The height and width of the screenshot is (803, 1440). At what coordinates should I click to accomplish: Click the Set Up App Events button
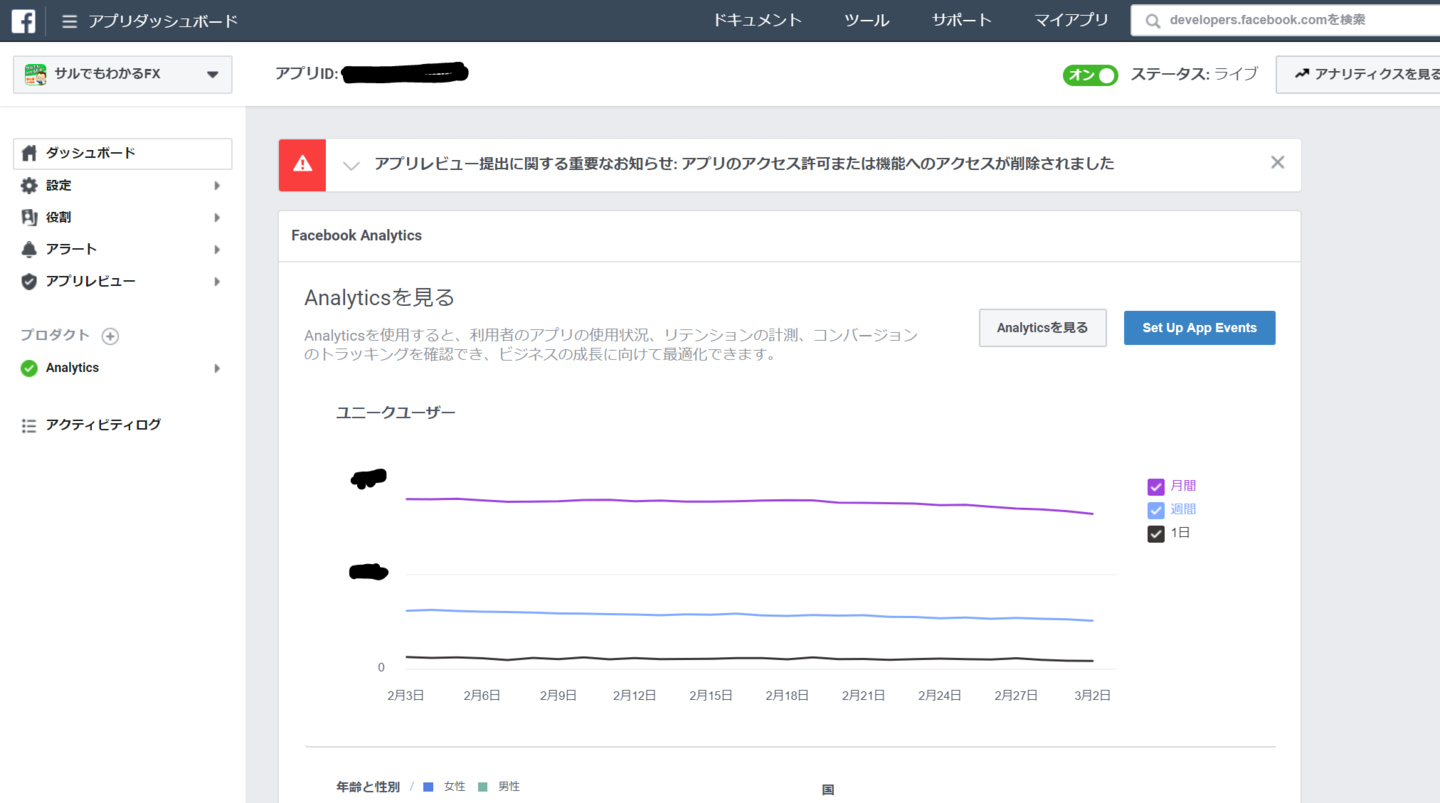pyautogui.click(x=1200, y=328)
